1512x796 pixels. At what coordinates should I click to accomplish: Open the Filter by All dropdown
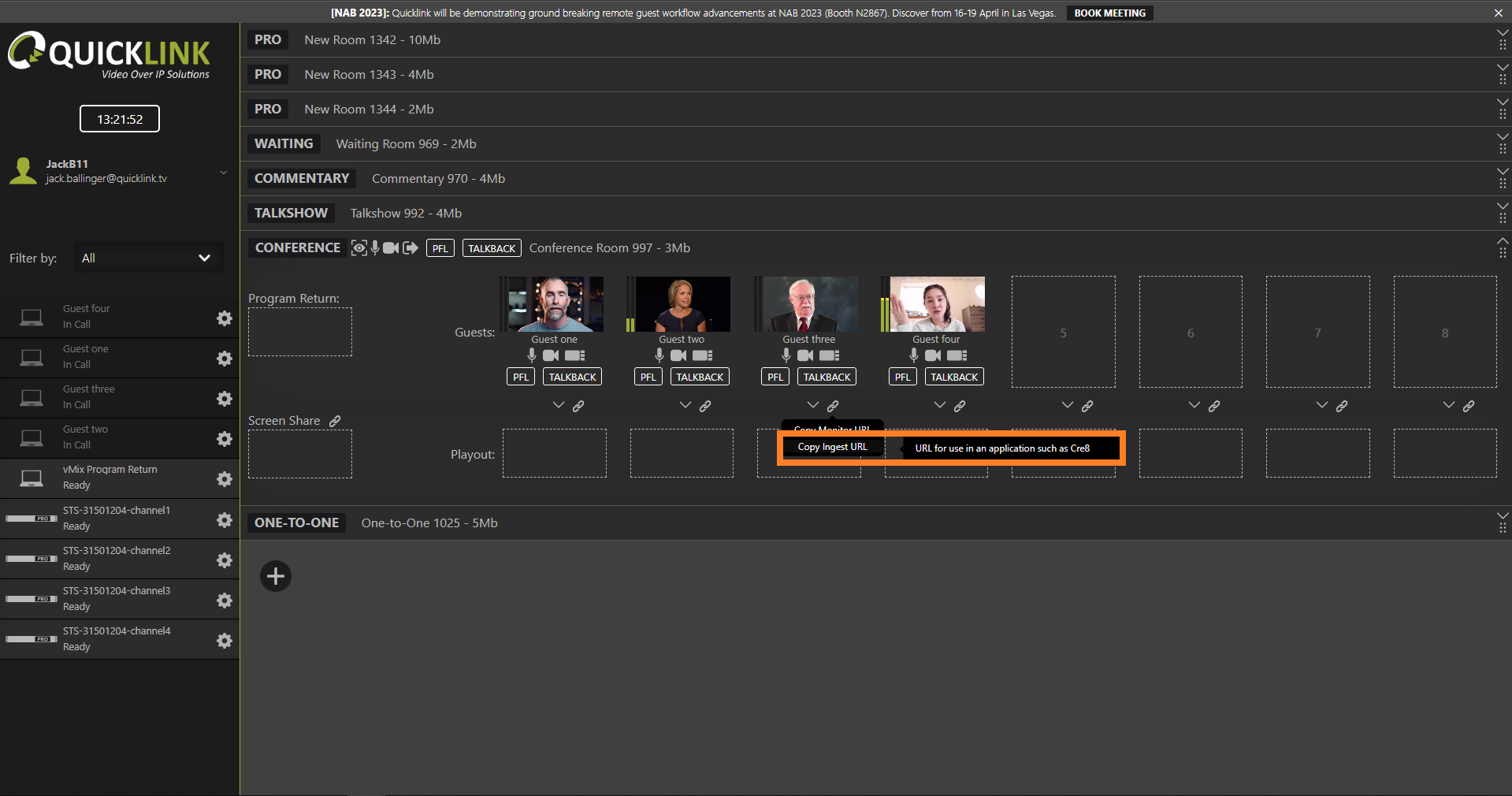coord(148,258)
